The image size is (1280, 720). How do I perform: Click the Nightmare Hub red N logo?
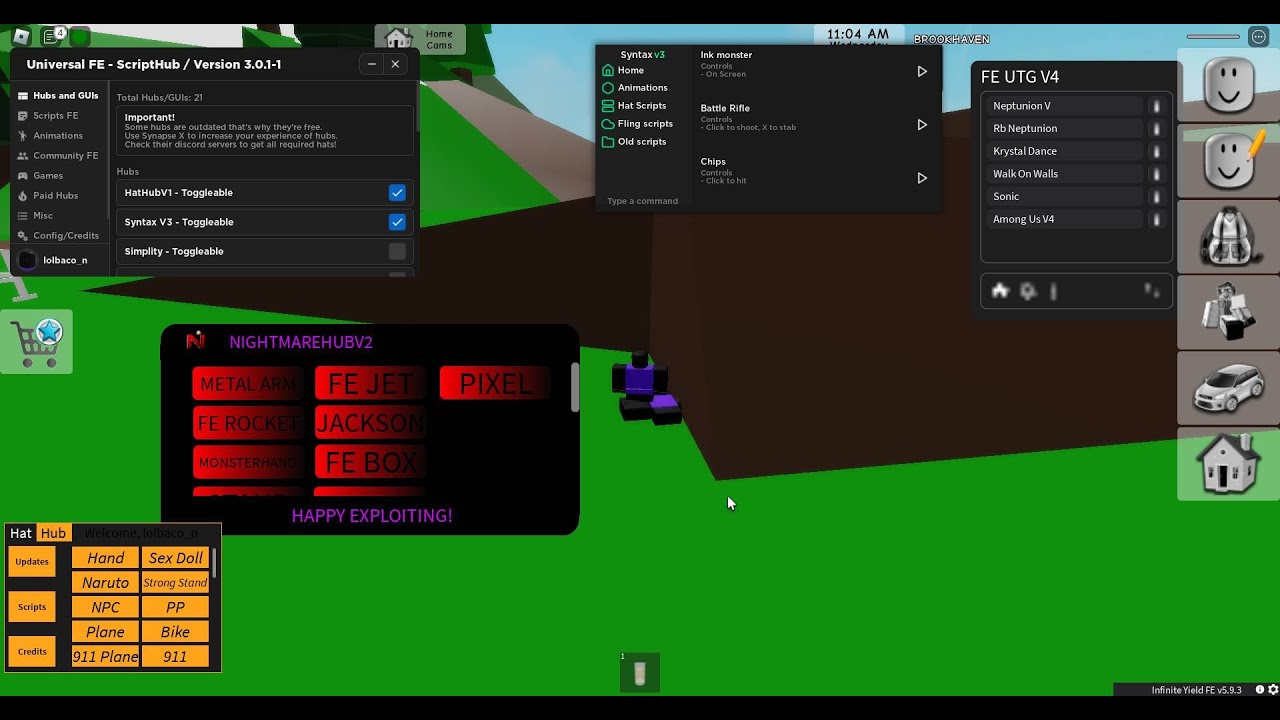coord(195,341)
